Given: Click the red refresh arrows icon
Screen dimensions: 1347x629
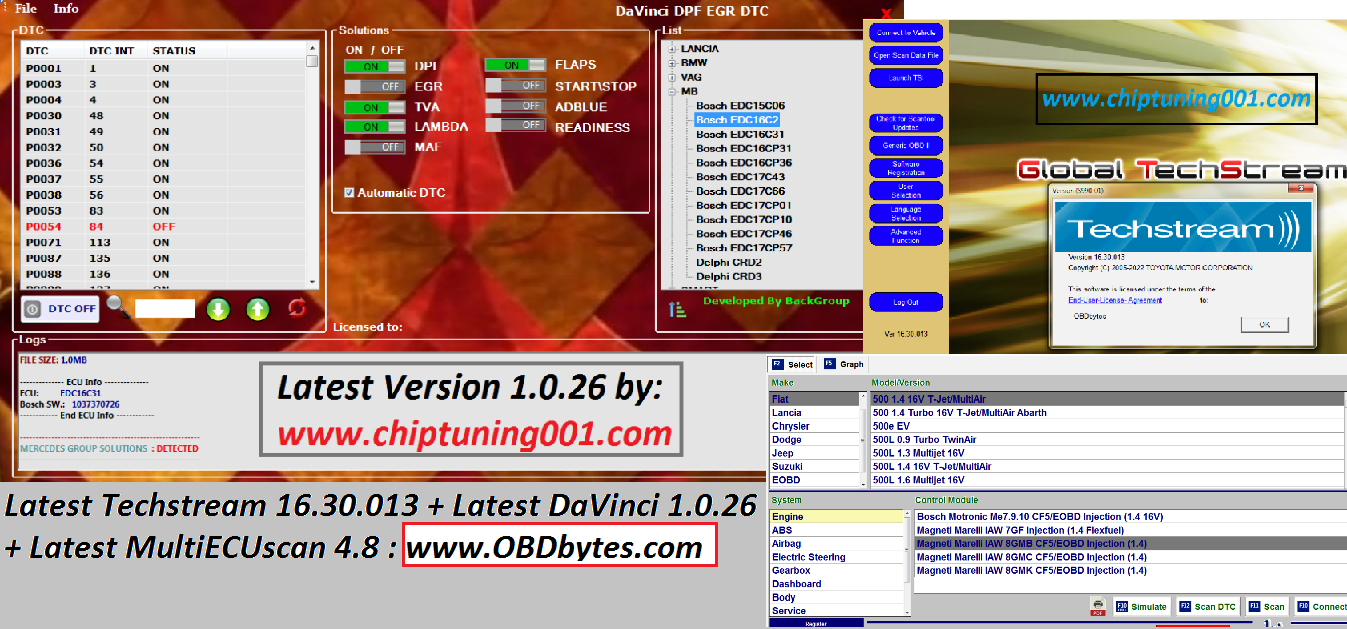Looking at the screenshot, I should tap(297, 307).
